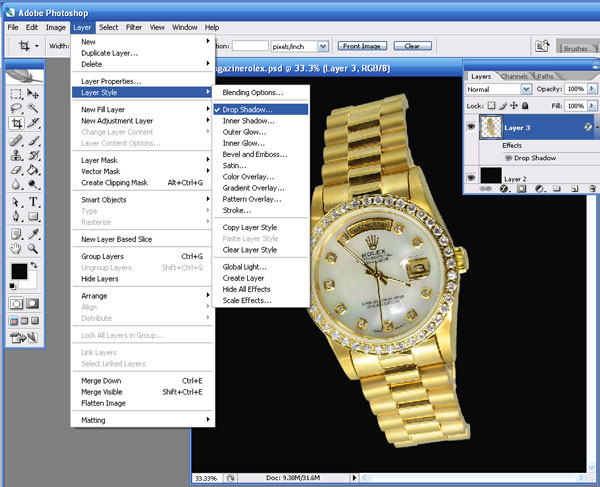
Task: Click the Clear button
Action: tap(412, 46)
